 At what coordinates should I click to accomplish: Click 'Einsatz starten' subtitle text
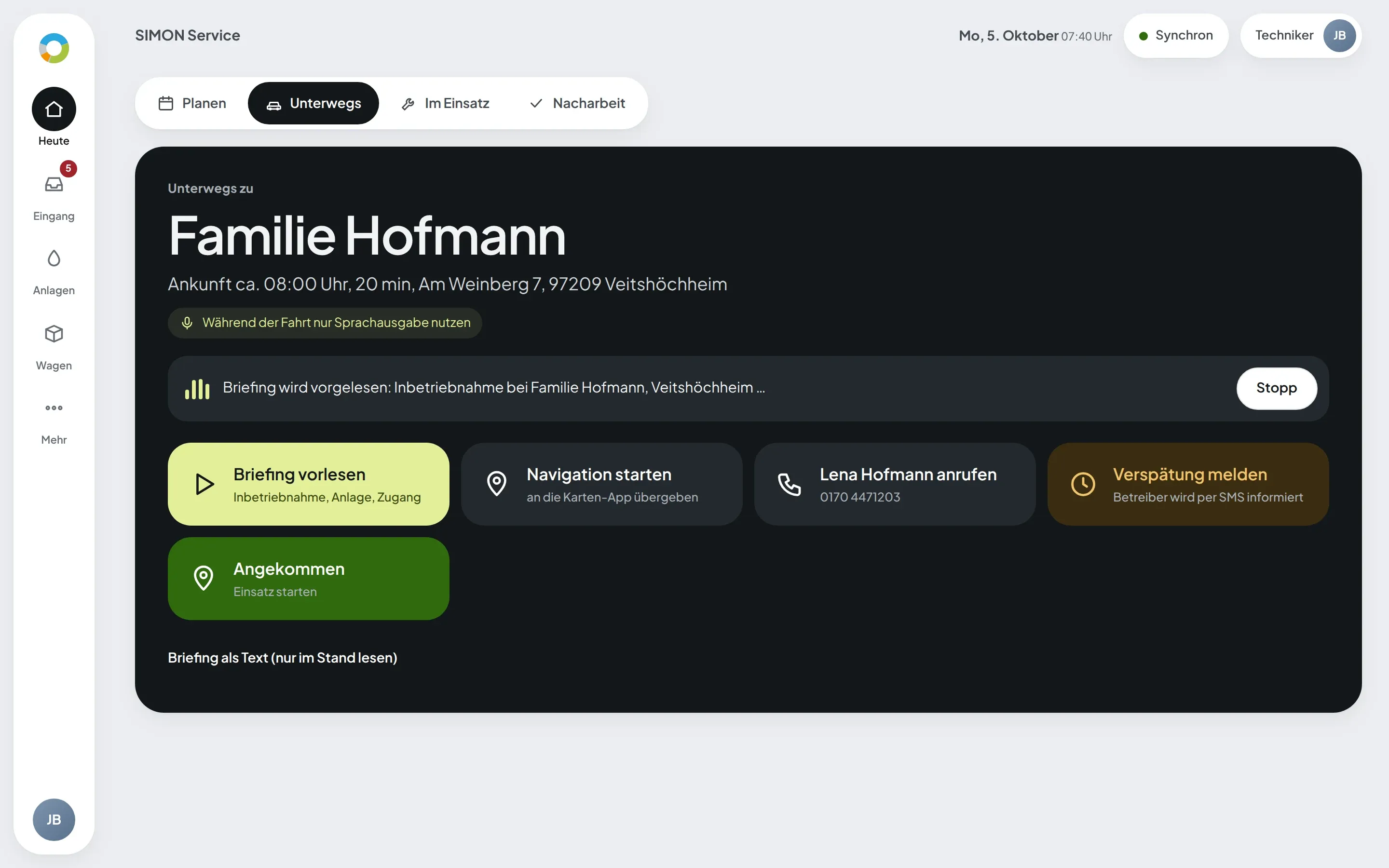click(x=275, y=592)
